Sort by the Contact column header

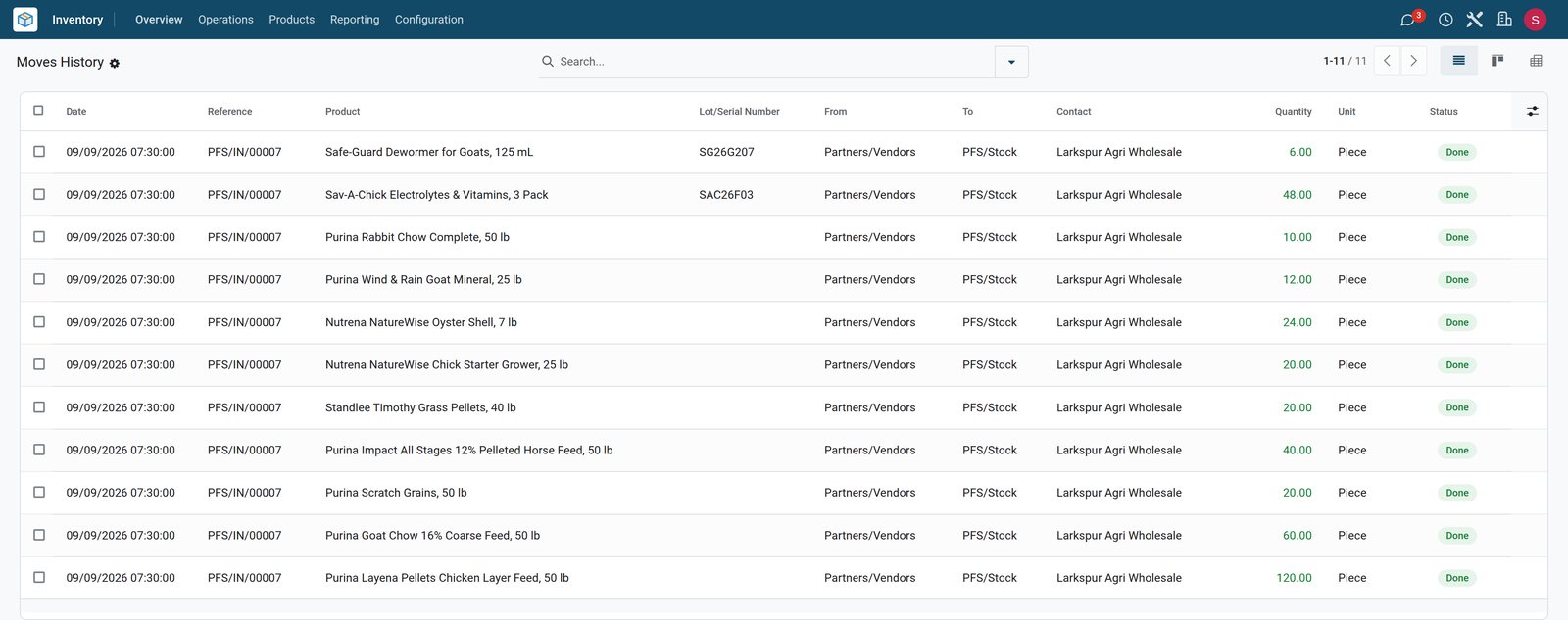[x=1074, y=112]
